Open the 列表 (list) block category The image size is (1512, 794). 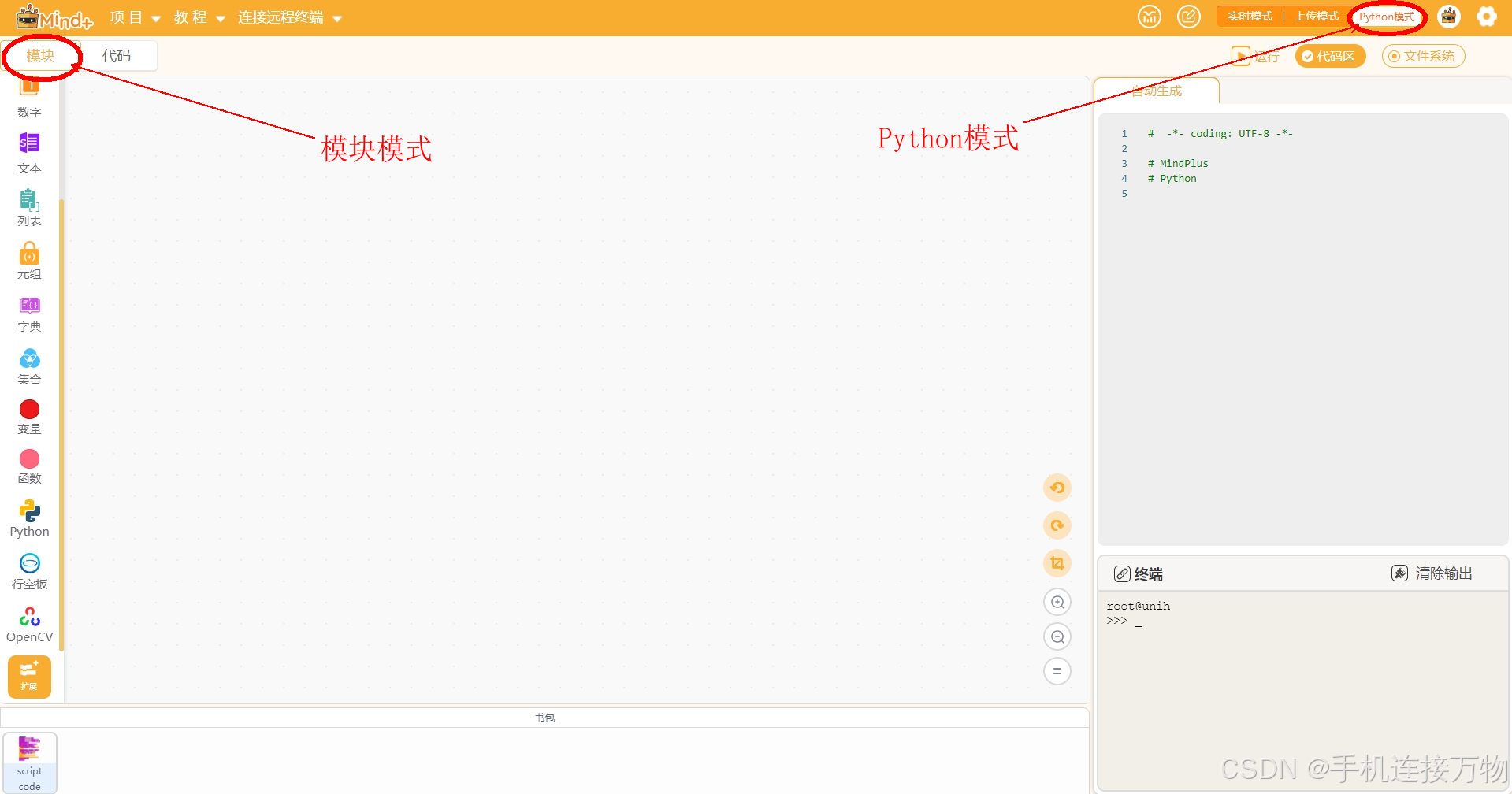[29, 208]
